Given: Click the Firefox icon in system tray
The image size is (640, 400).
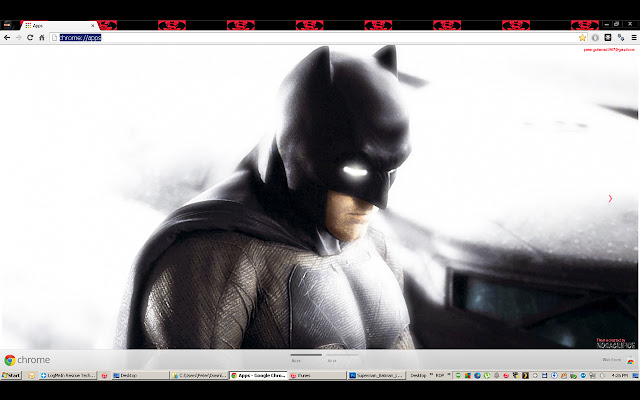Looking at the screenshot, I should [477, 376].
